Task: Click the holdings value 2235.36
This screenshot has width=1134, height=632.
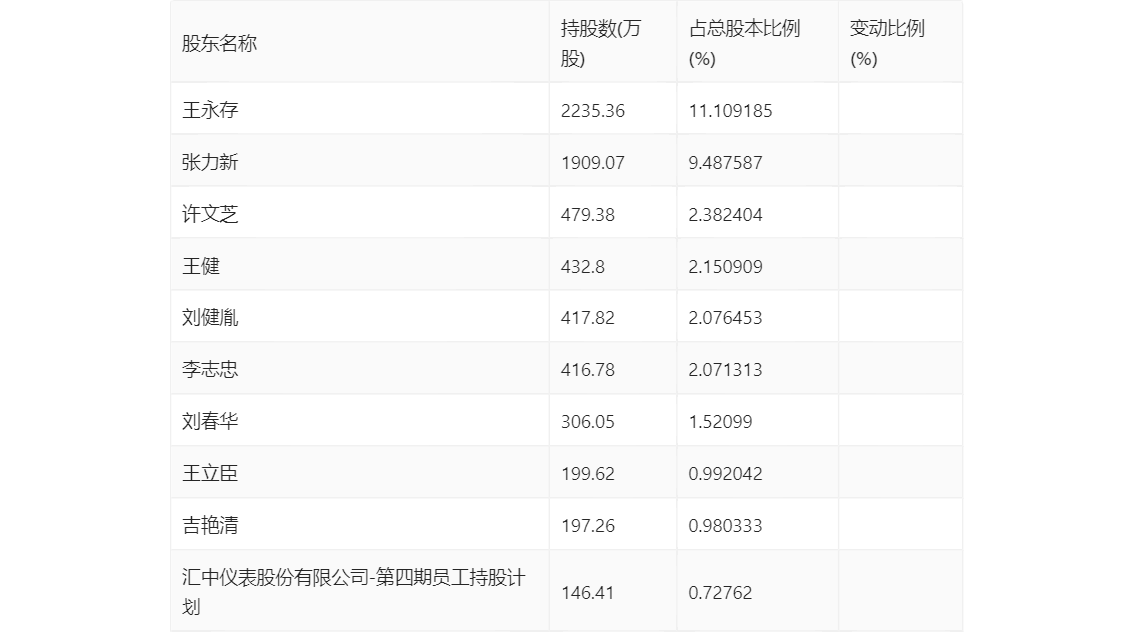Action: tap(593, 111)
